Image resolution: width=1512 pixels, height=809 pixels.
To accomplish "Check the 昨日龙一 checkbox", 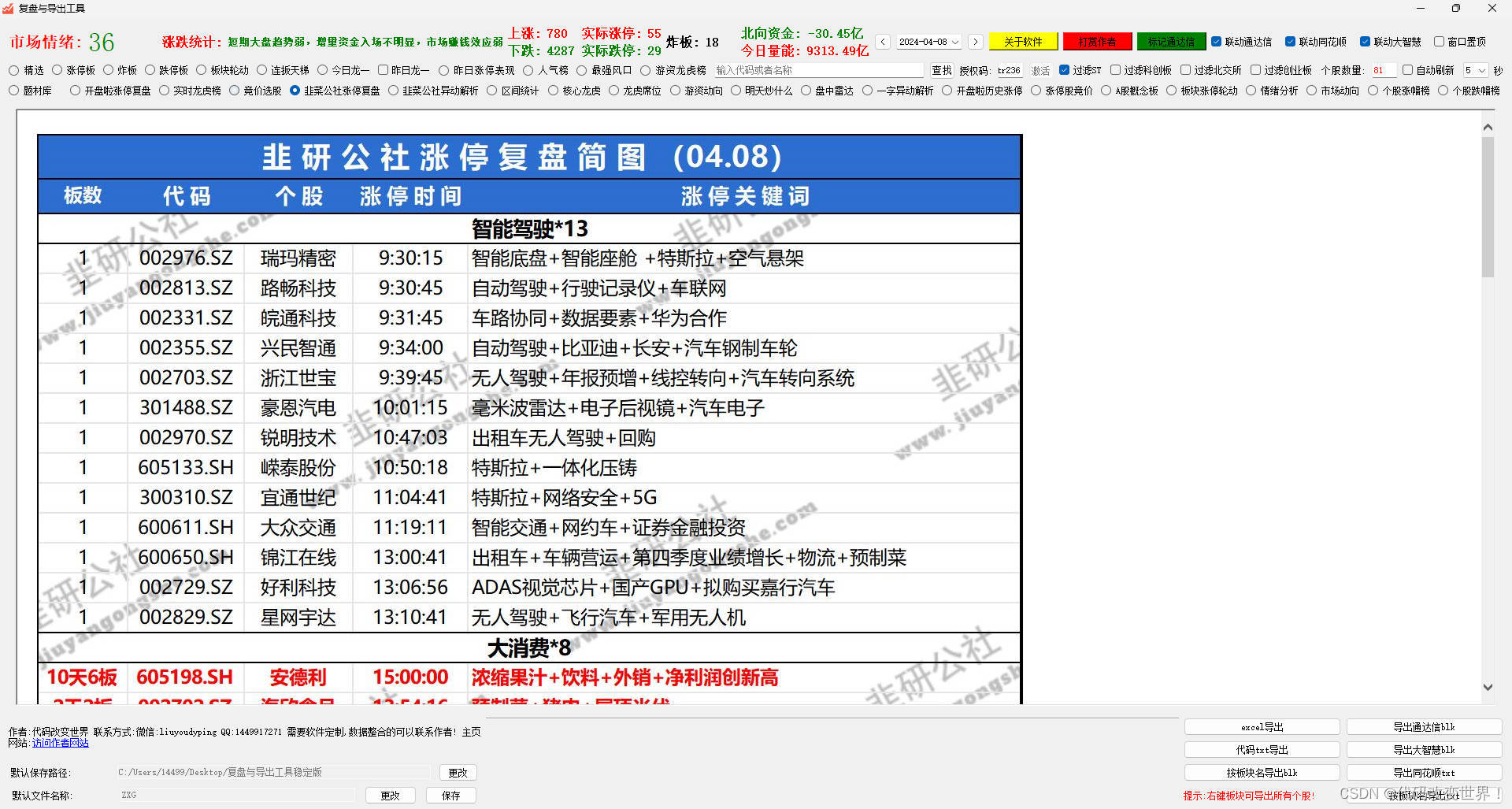I will tap(383, 70).
